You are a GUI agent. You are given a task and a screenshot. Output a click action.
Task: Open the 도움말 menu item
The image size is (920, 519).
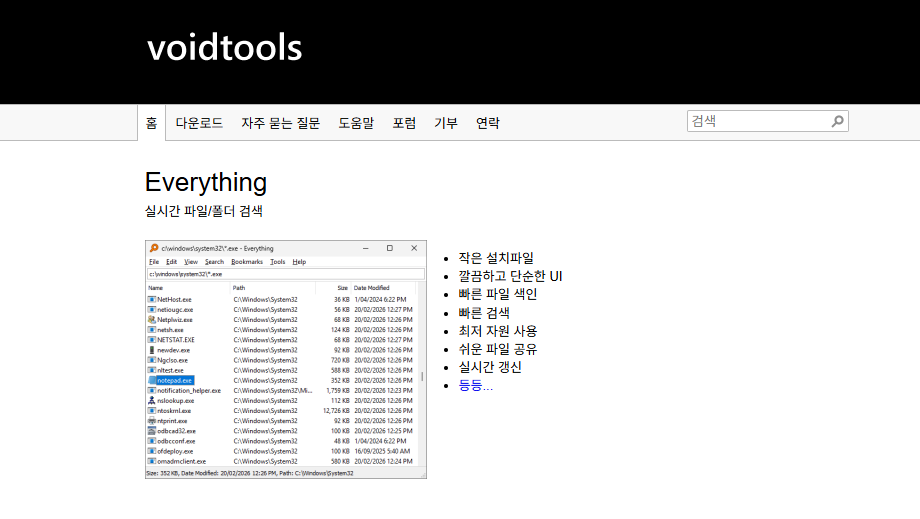coord(356,123)
